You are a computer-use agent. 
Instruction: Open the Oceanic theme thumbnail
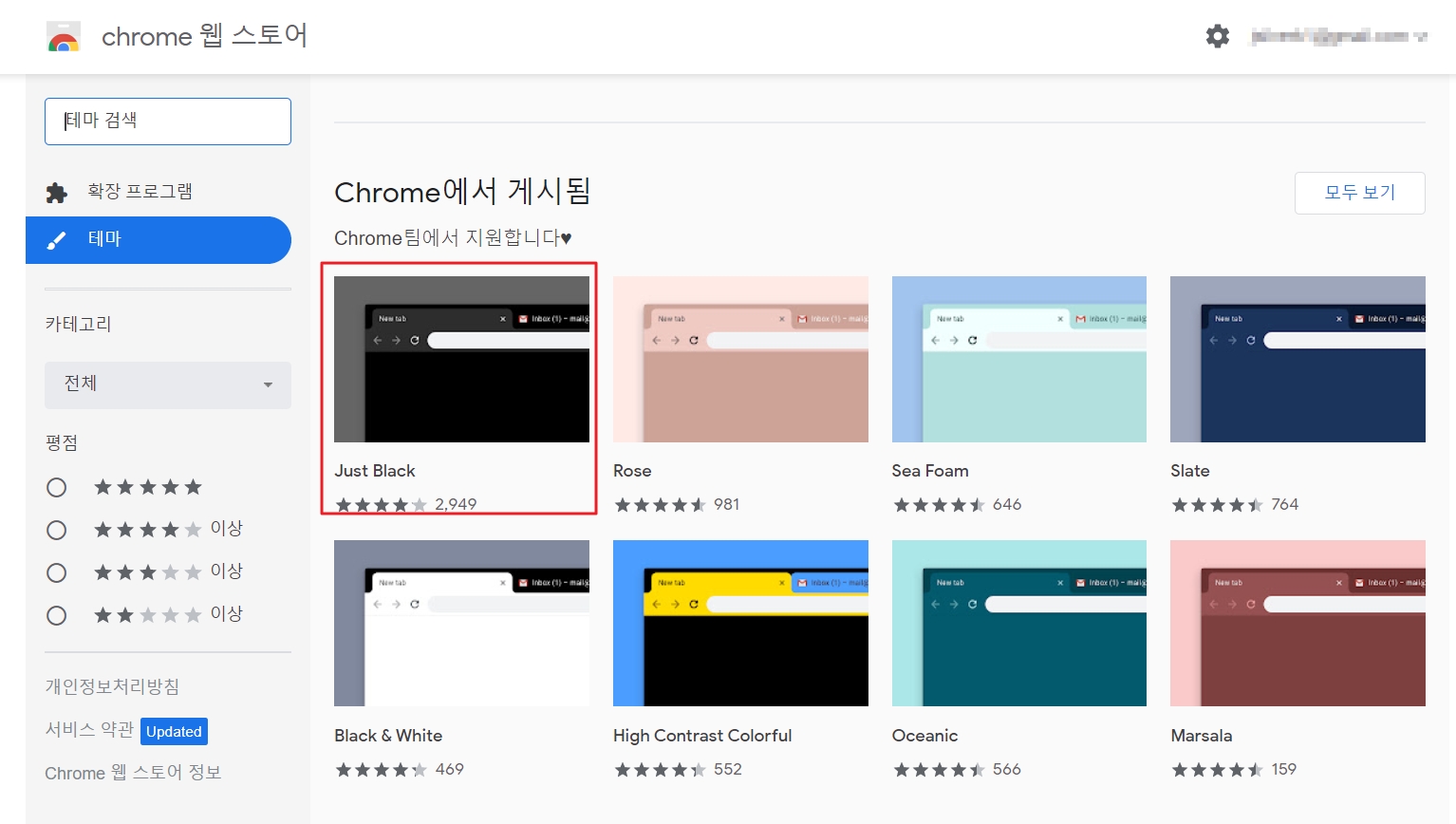point(1019,623)
